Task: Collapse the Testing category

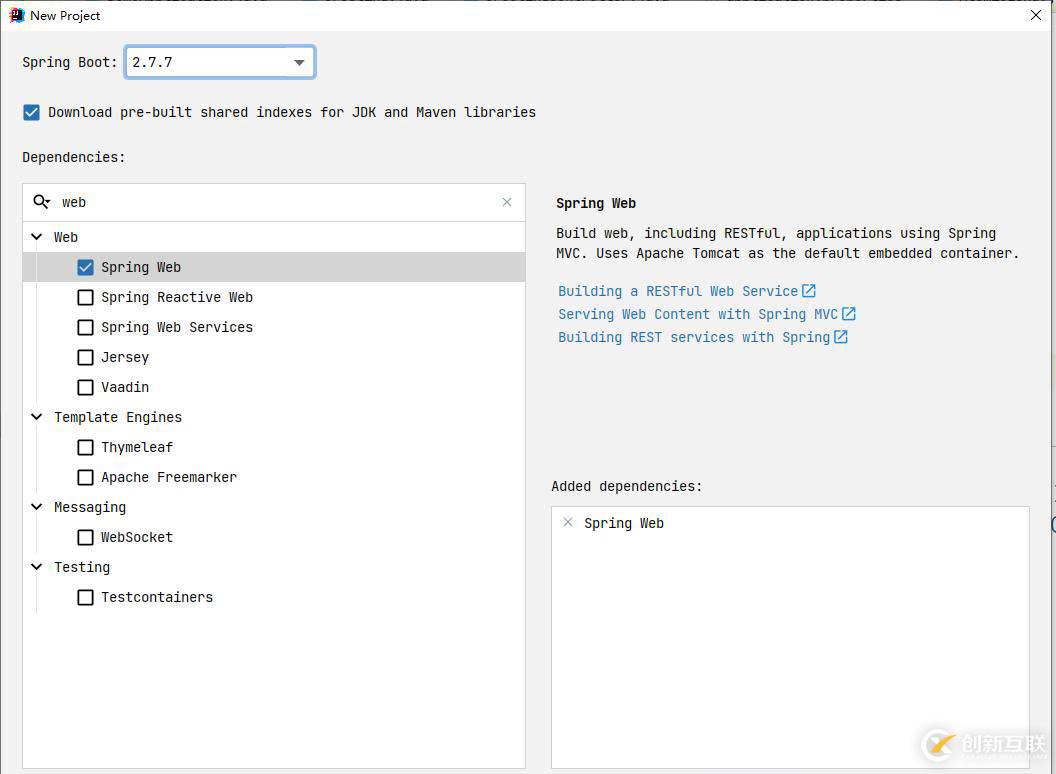Action: (37, 567)
